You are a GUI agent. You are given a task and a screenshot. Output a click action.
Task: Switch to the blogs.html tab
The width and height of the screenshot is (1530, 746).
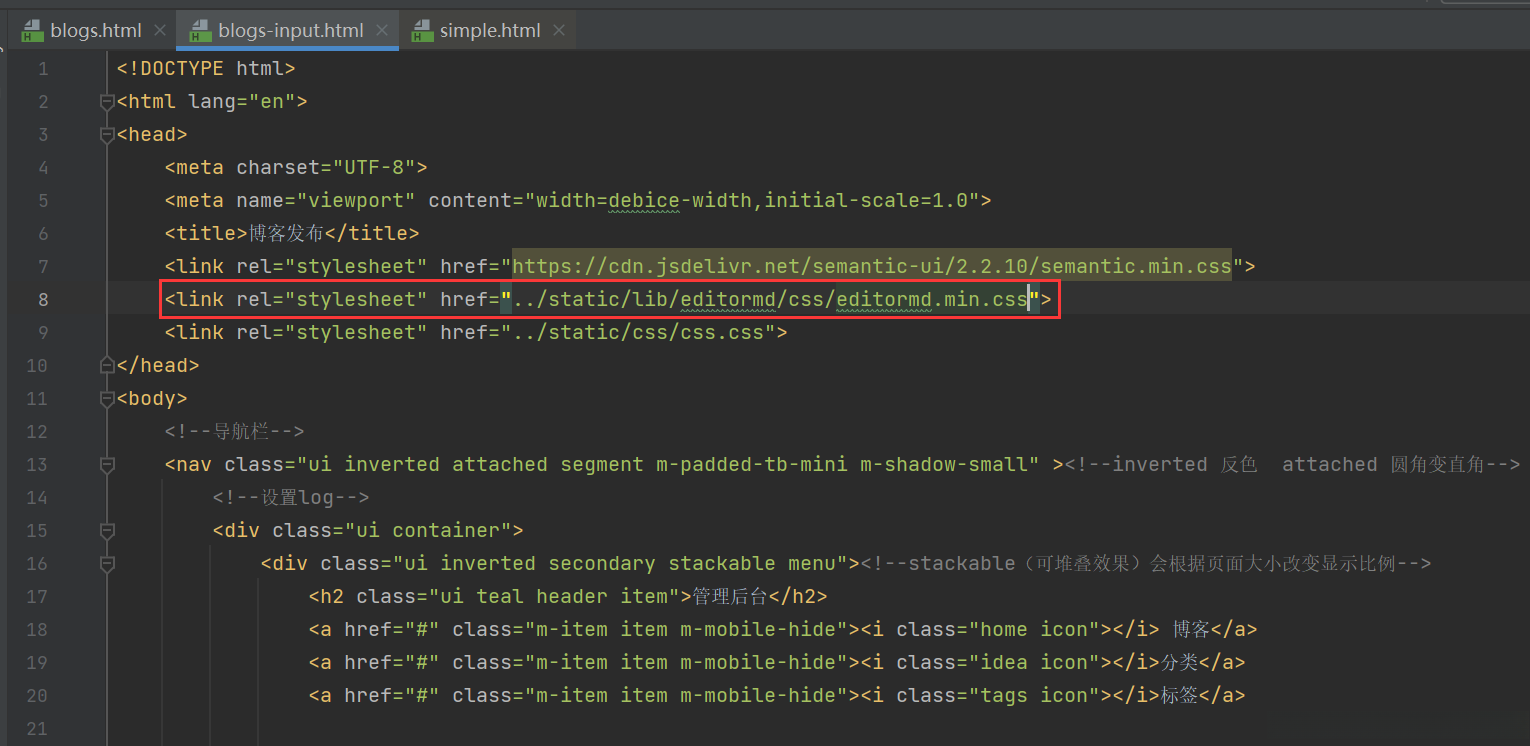click(x=95, y=30)
